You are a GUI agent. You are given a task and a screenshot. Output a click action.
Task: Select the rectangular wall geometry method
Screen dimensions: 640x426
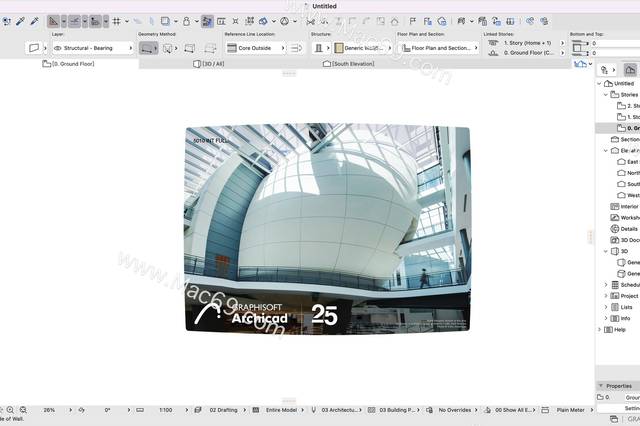[x=189, y=48]
